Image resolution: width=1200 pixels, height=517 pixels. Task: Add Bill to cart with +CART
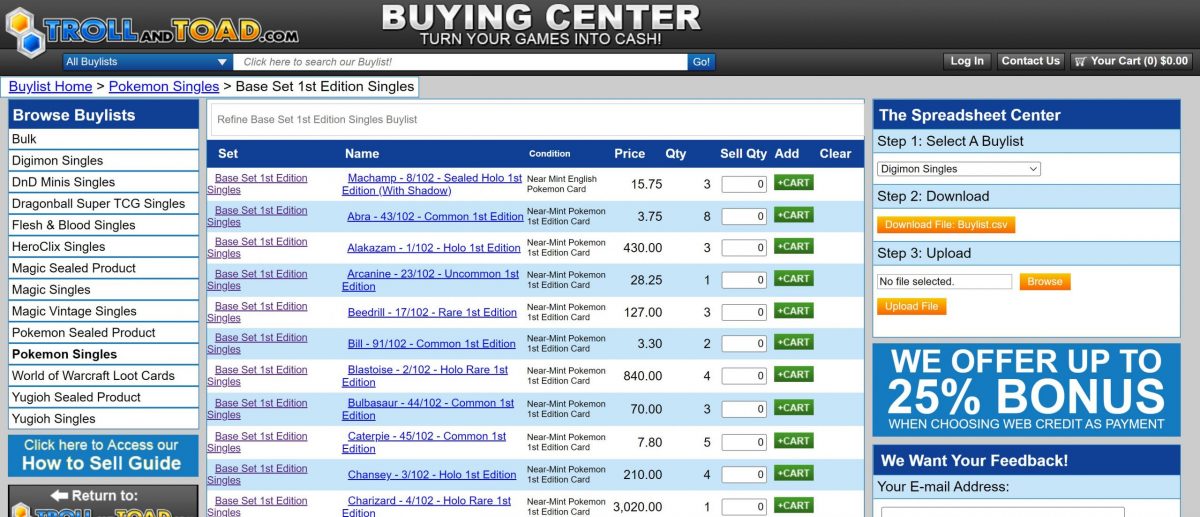[x=793, y=342]
